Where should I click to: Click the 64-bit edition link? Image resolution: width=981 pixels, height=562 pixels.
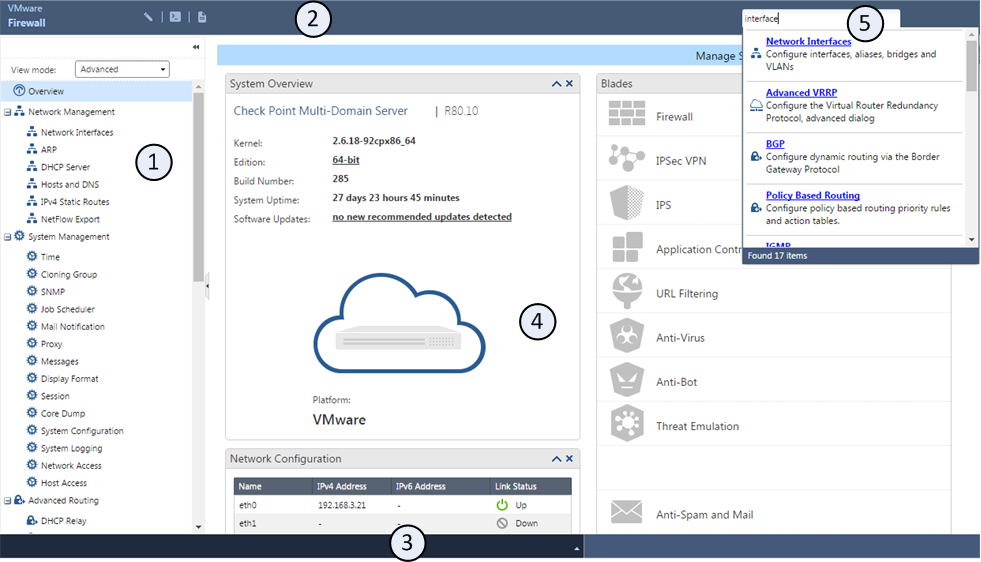pos(345,160)
